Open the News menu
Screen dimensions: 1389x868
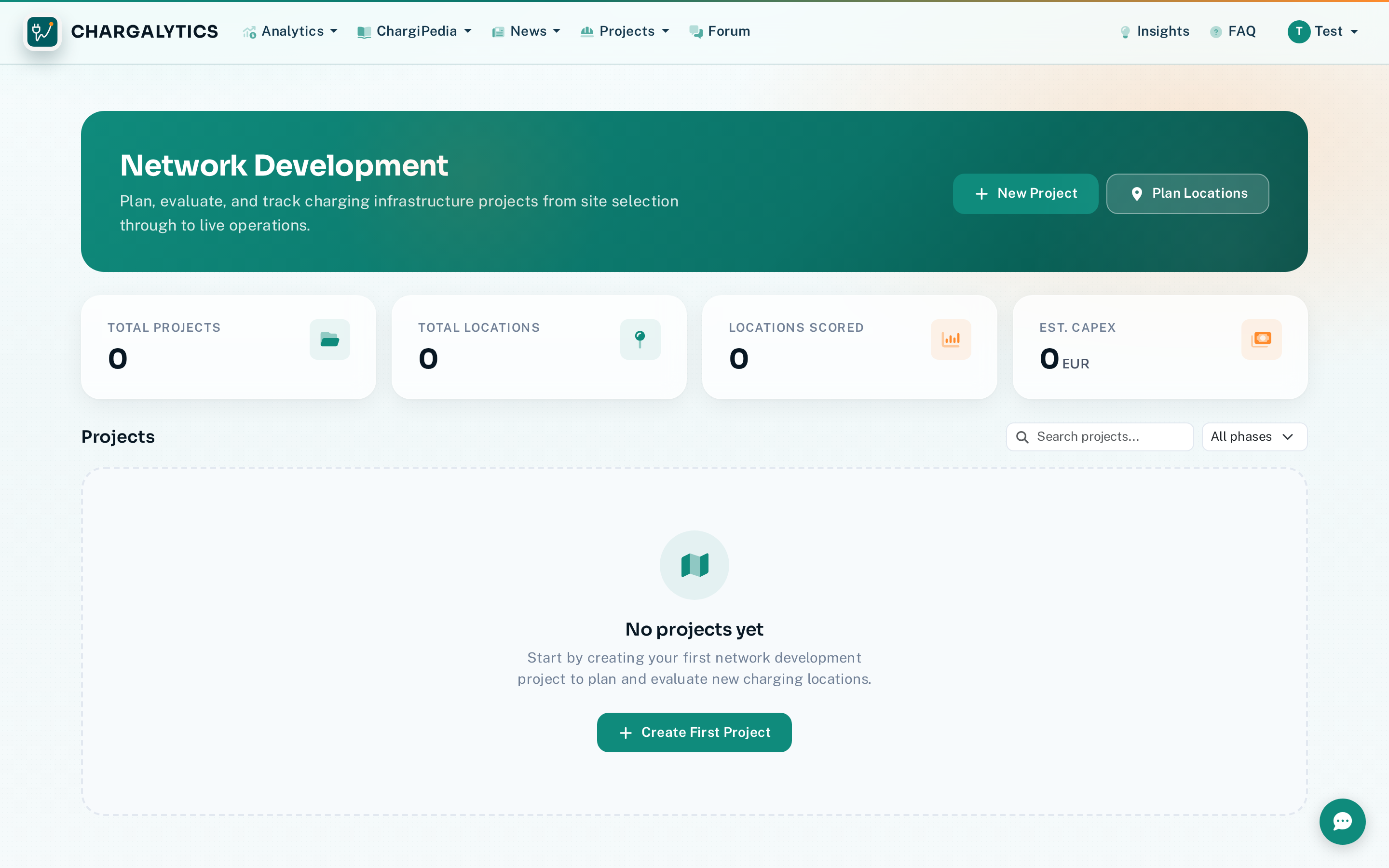527,31
